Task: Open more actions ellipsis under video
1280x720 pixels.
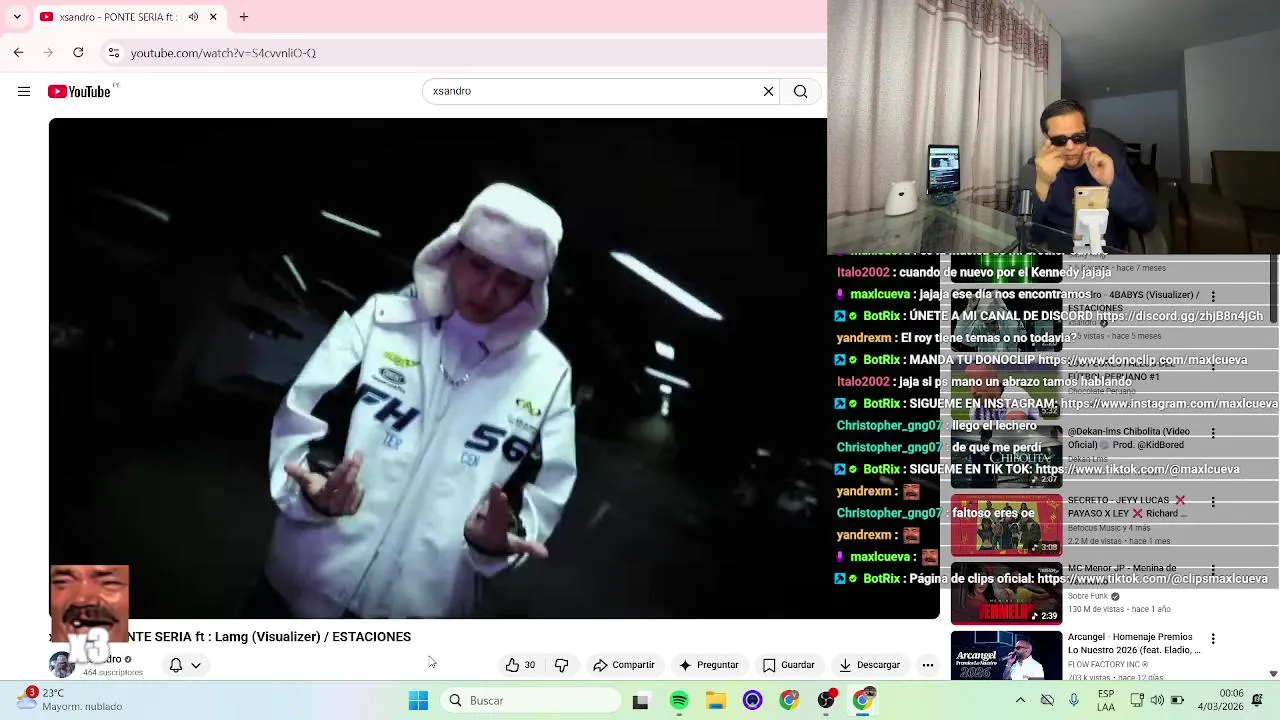Action: tap(928, 665)
